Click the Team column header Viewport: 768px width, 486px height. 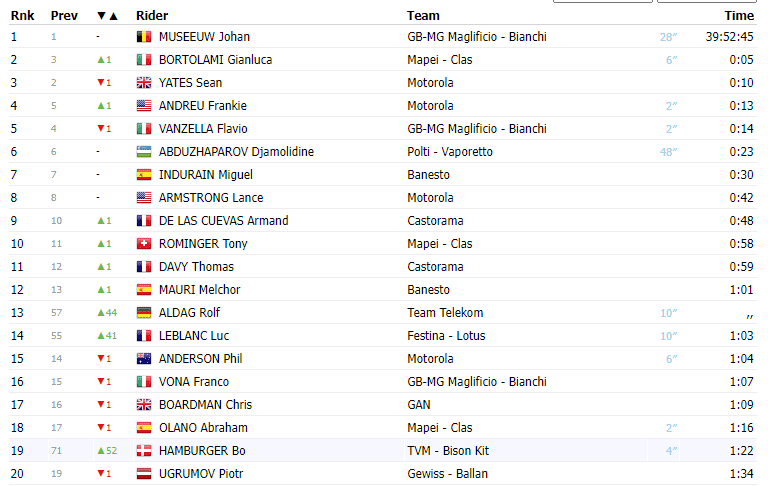click(423, 16)
